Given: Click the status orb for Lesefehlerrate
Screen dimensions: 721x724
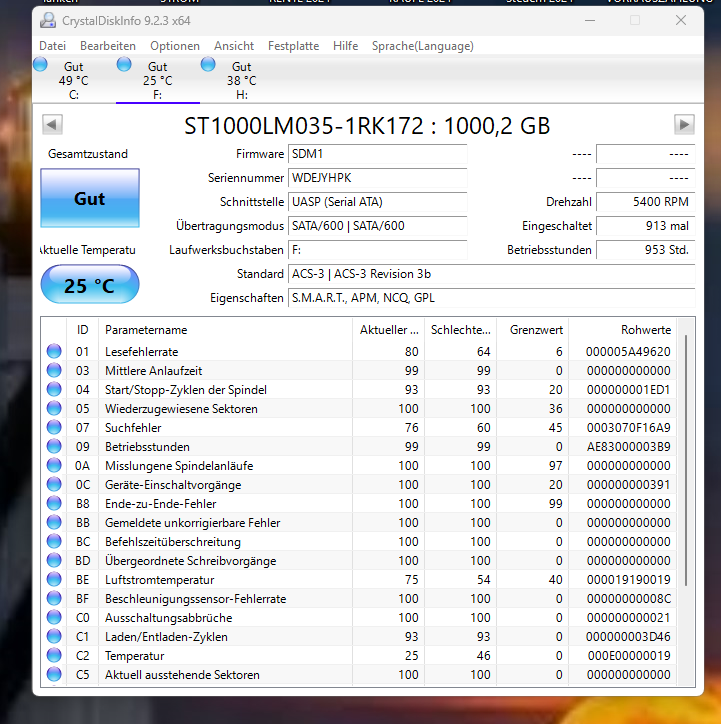Looking at the screenshot, I should pyautogui.click(x=54, y=351).
